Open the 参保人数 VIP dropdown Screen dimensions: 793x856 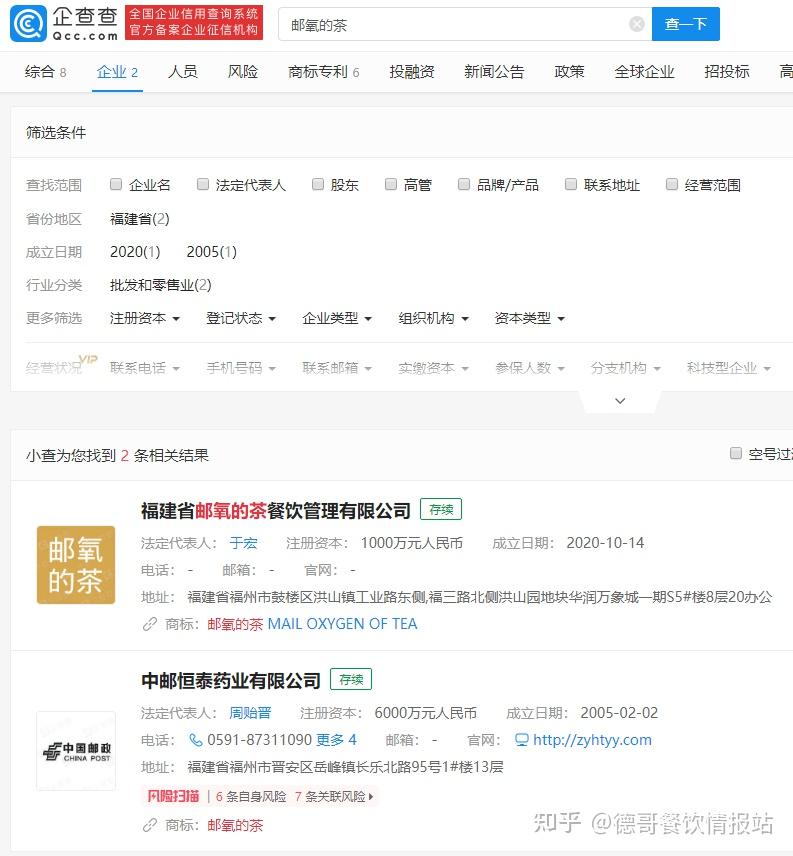coord(529,368)
